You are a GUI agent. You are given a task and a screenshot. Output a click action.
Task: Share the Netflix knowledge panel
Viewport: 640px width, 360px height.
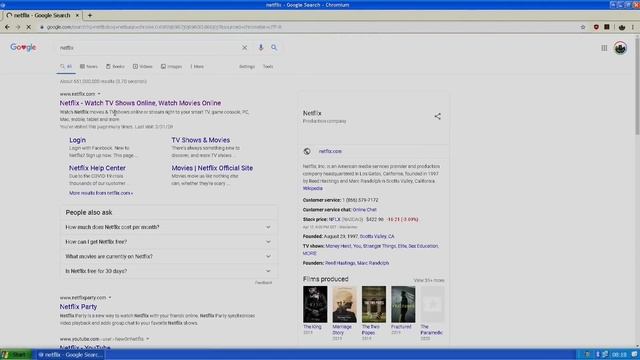click(438, 116)
